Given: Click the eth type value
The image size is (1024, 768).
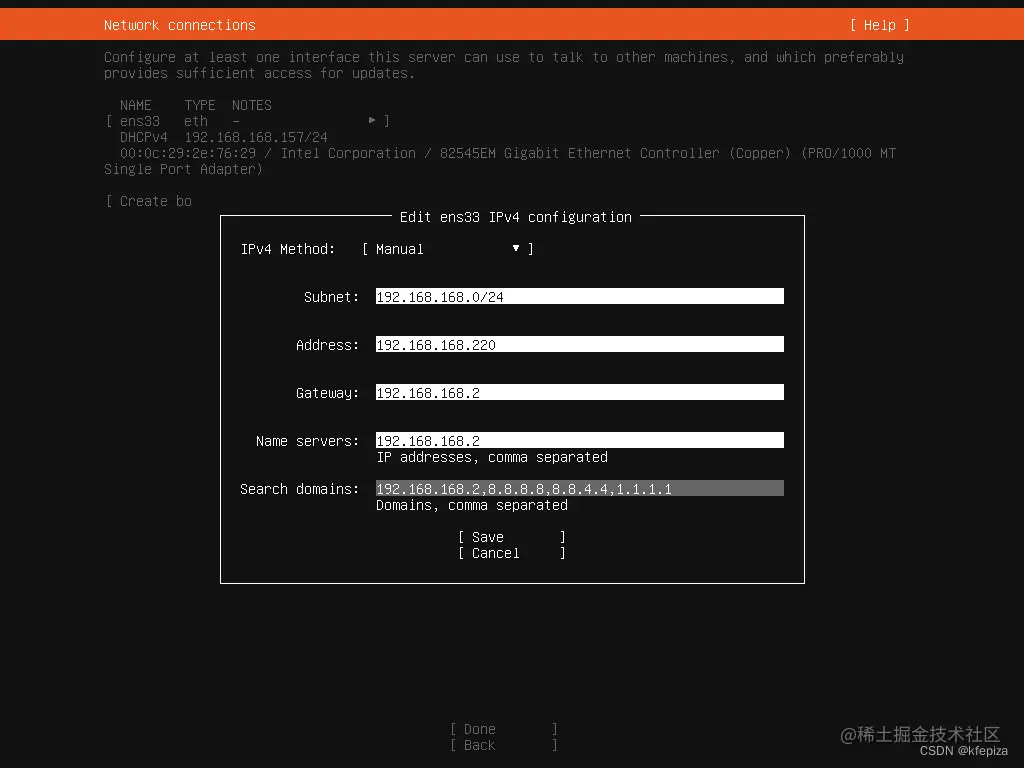Looking at the screenshot, I should click(196, 121).
